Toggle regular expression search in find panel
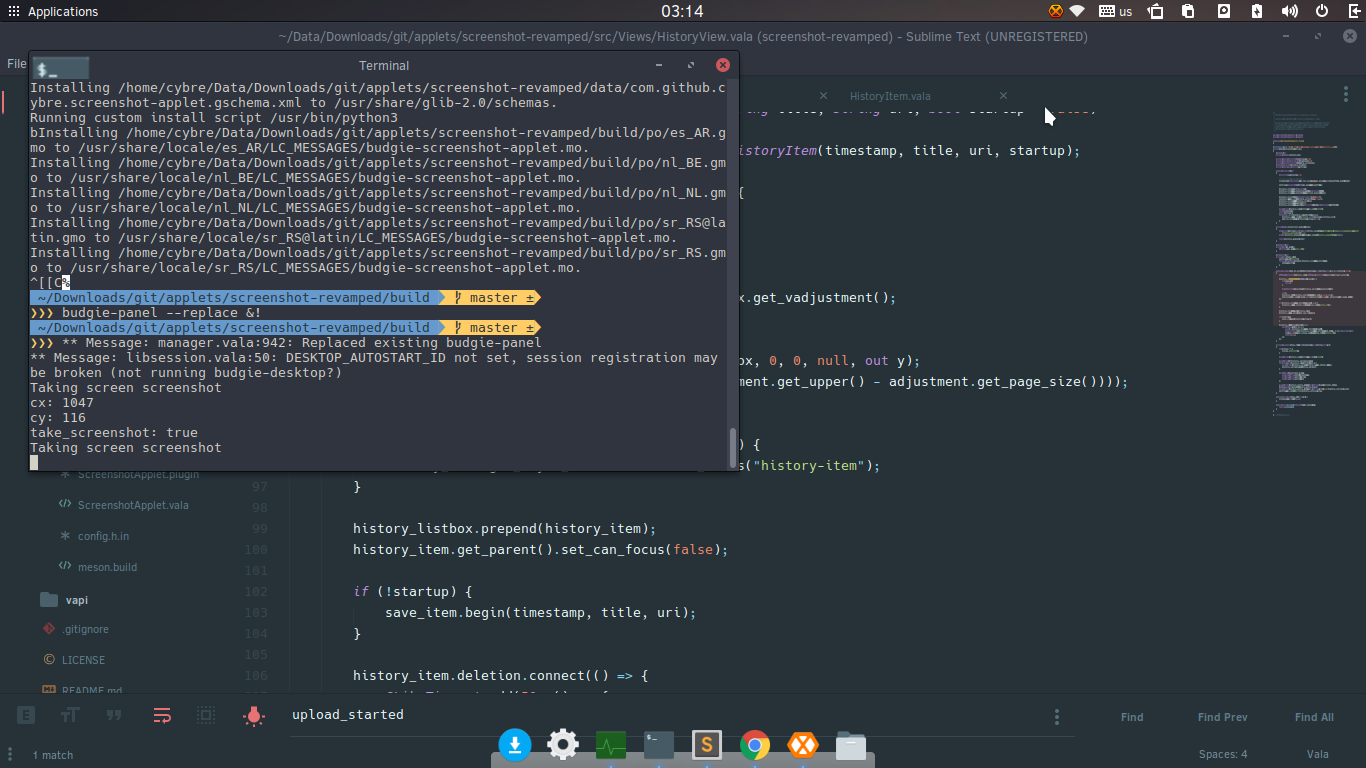This screenshot has height=768, width=1366. point(26,715)
